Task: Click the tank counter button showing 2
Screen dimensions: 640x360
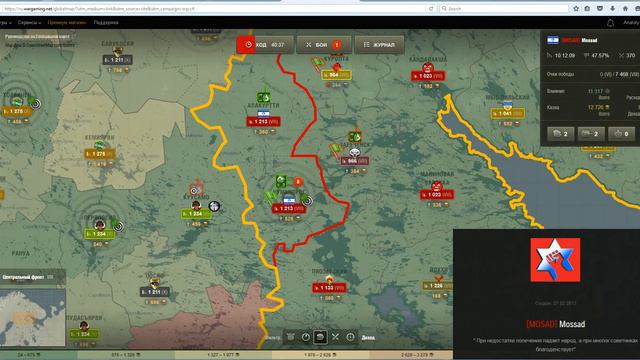Action: click(x=591, y=134)
